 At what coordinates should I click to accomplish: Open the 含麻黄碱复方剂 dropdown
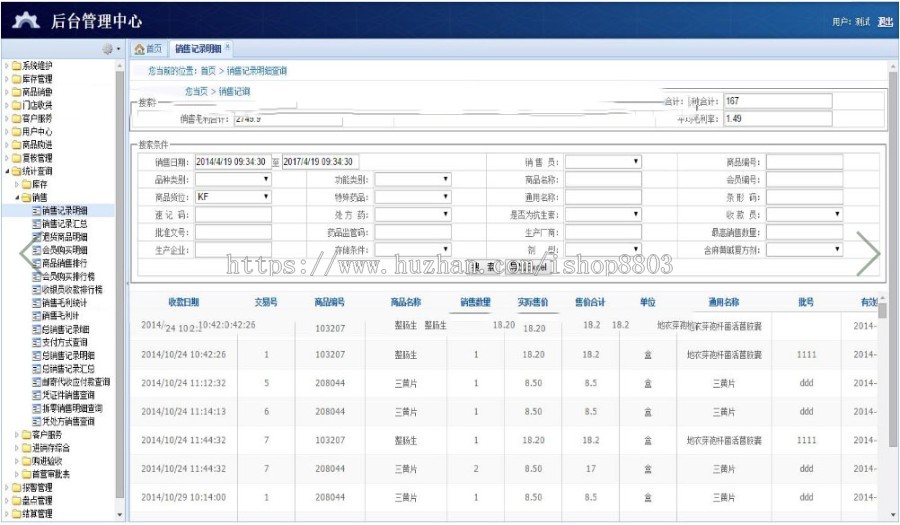pyautogui.click(x=805, y=250)
